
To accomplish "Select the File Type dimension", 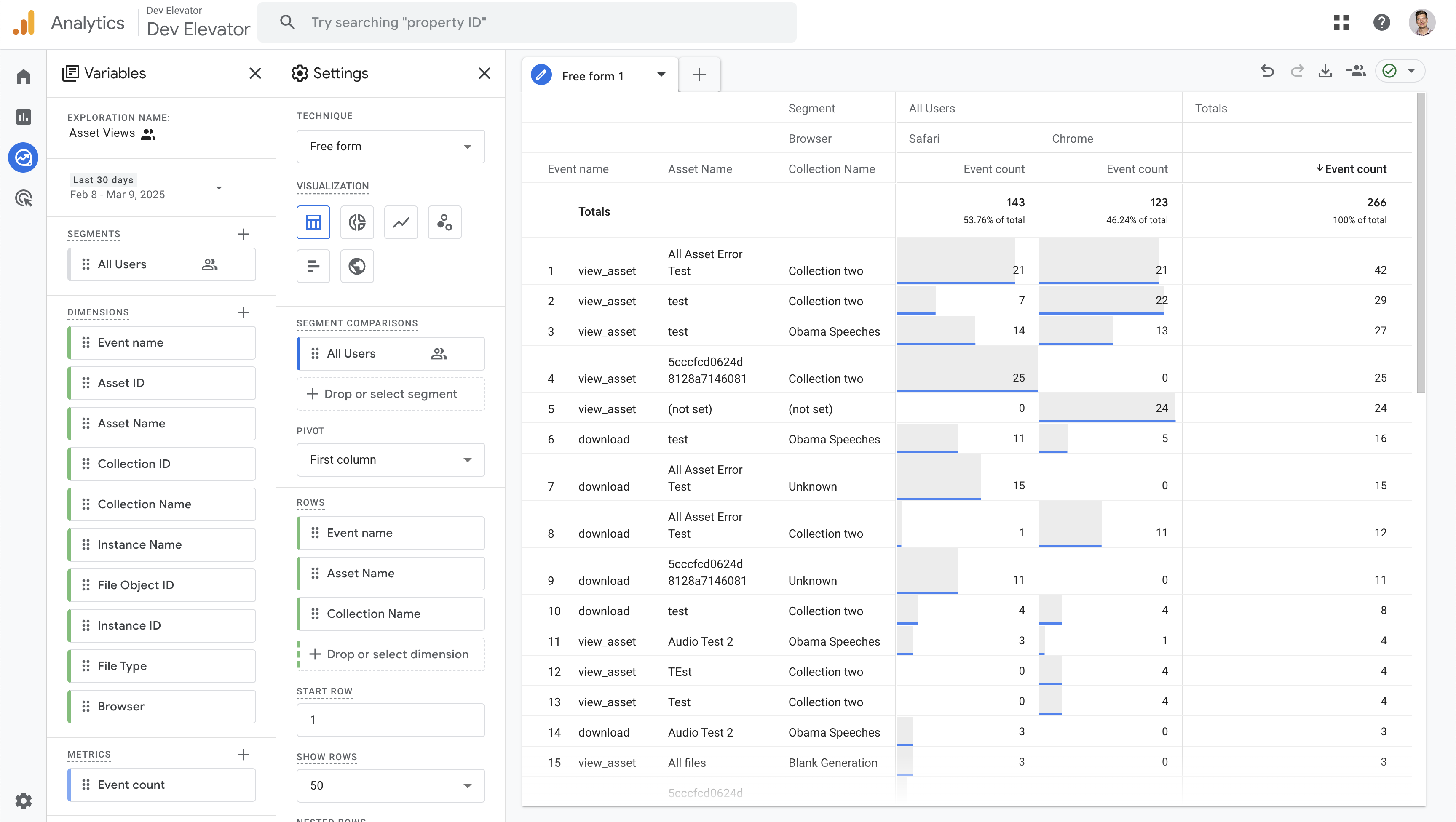I will coord(162,666).
